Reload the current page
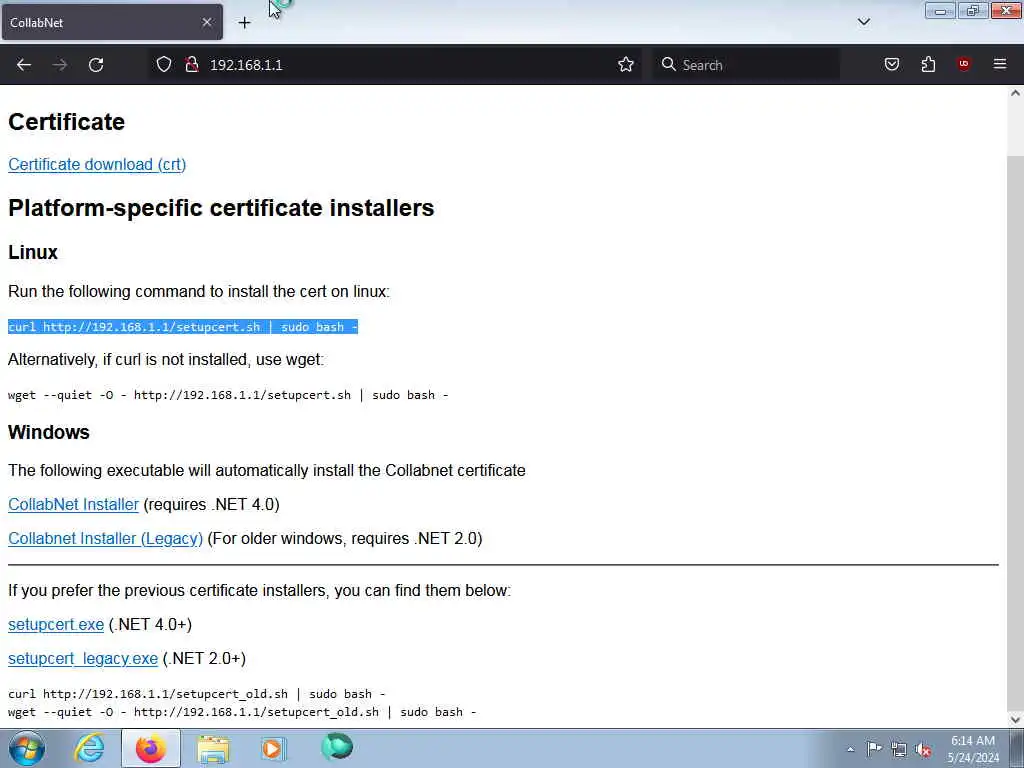Screen dimensions: 1024x768 (96, 65)
